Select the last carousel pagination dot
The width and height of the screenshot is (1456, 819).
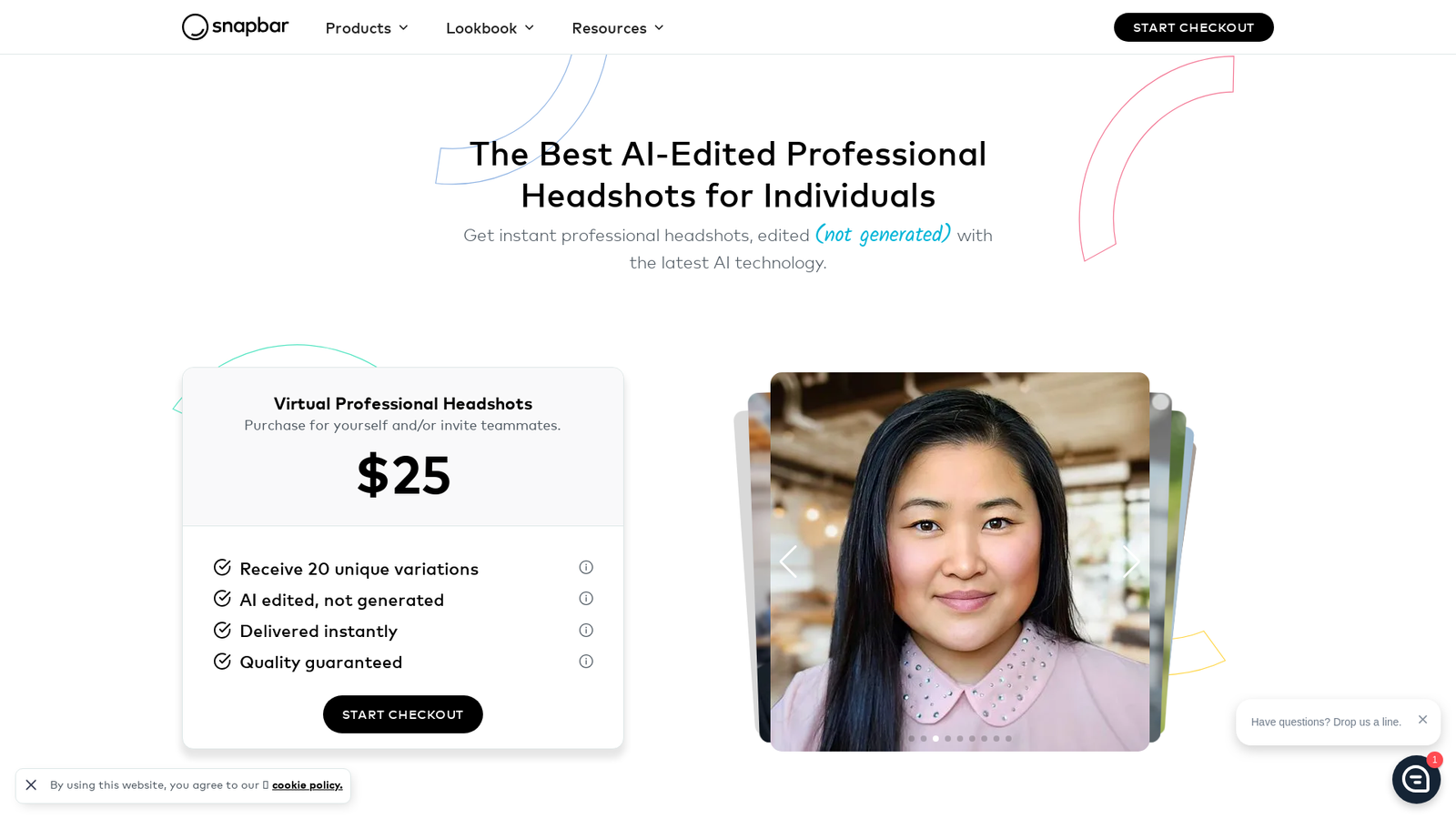pyautogui.click(x=1008, y=739)
